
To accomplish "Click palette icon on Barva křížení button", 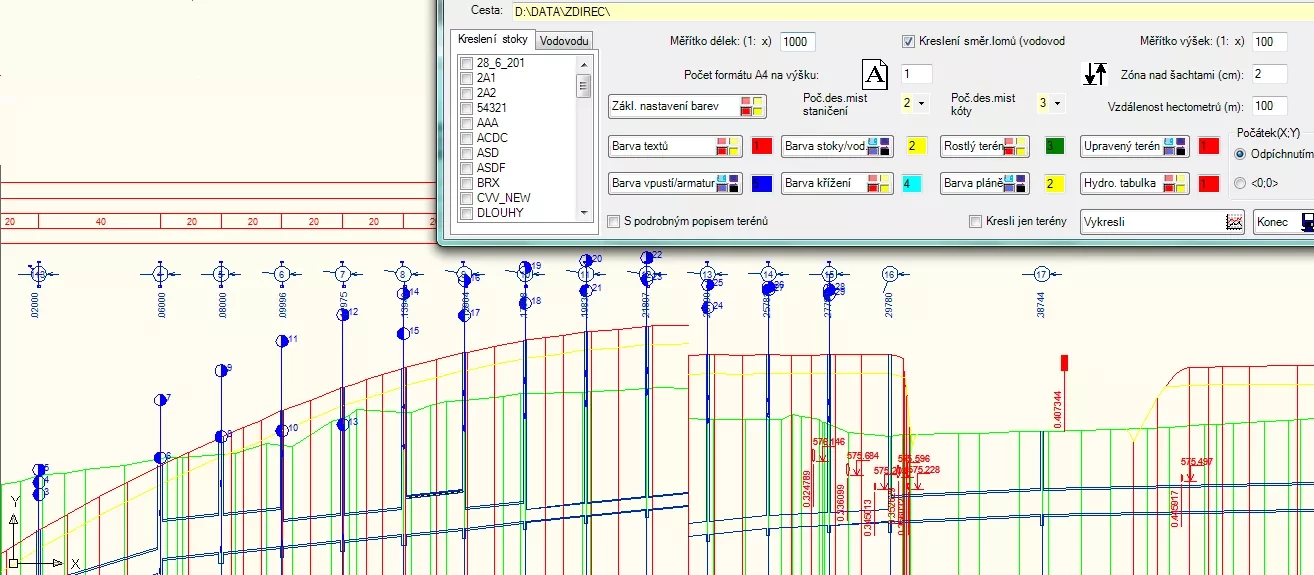I will click(x=880, y=184).
